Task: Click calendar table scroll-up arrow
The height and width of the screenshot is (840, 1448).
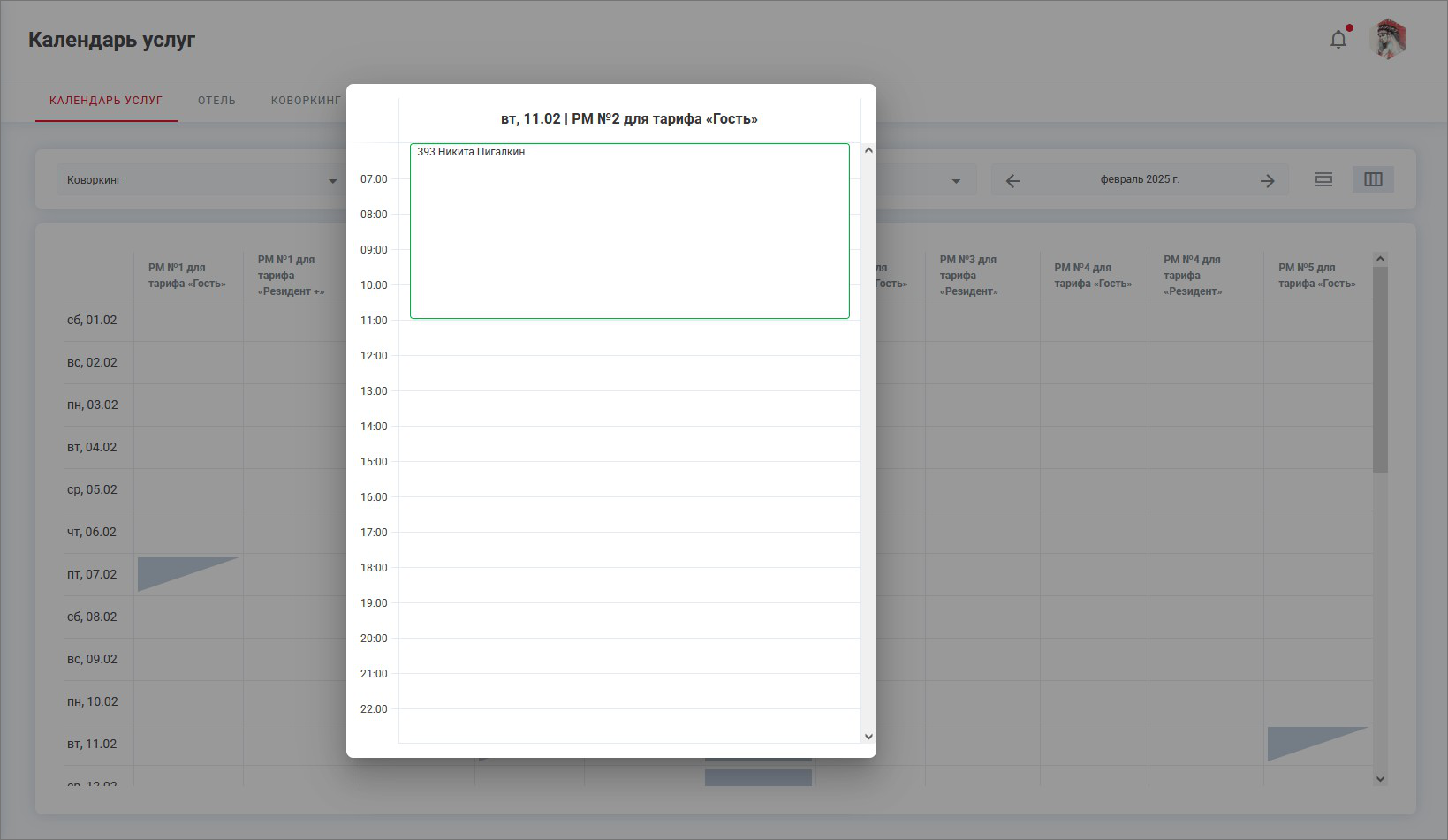Action: point(1379,259)
